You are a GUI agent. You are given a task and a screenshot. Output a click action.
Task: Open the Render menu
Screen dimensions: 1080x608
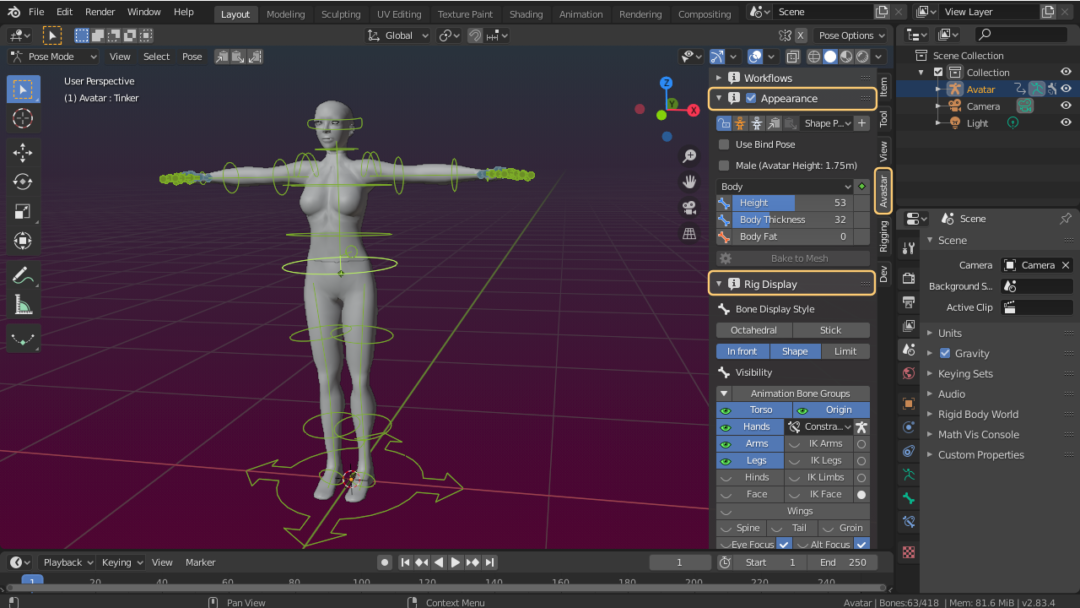coord(100,12)
